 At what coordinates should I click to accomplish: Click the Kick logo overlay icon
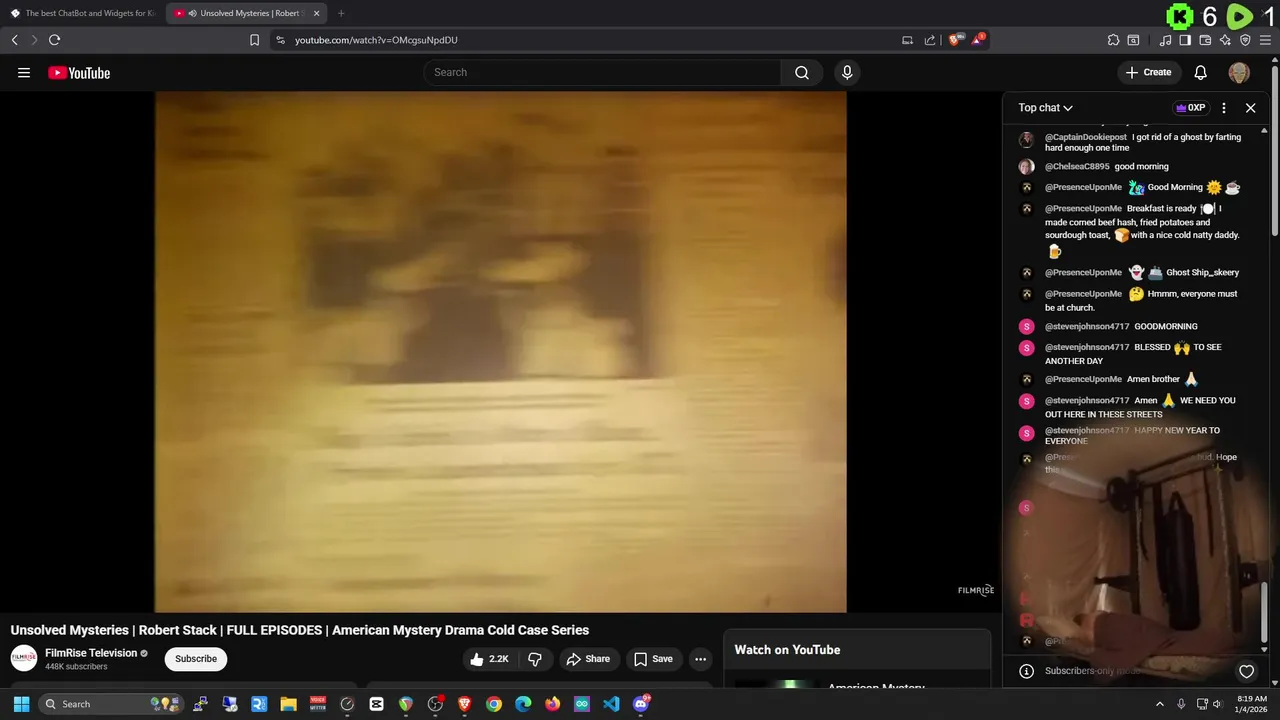pyautogui.click(x=1181, y=16)
